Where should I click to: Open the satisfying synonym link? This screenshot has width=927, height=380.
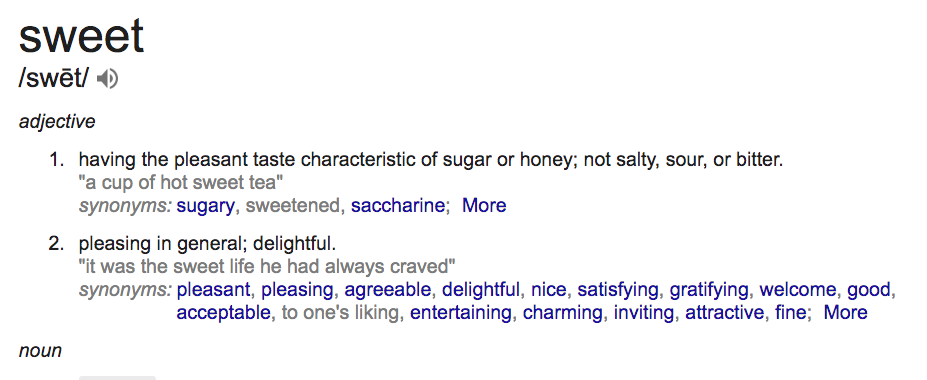pyautogui.click(x=617, y=290)
